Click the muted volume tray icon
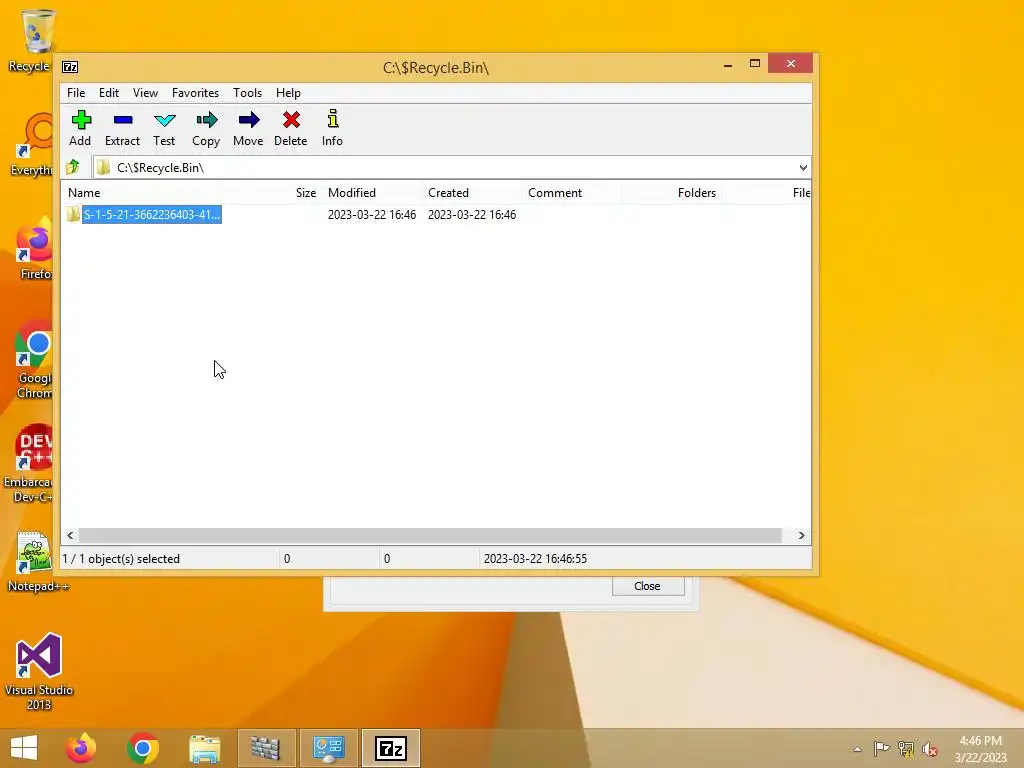The image size is (1024, 768). 930,748
